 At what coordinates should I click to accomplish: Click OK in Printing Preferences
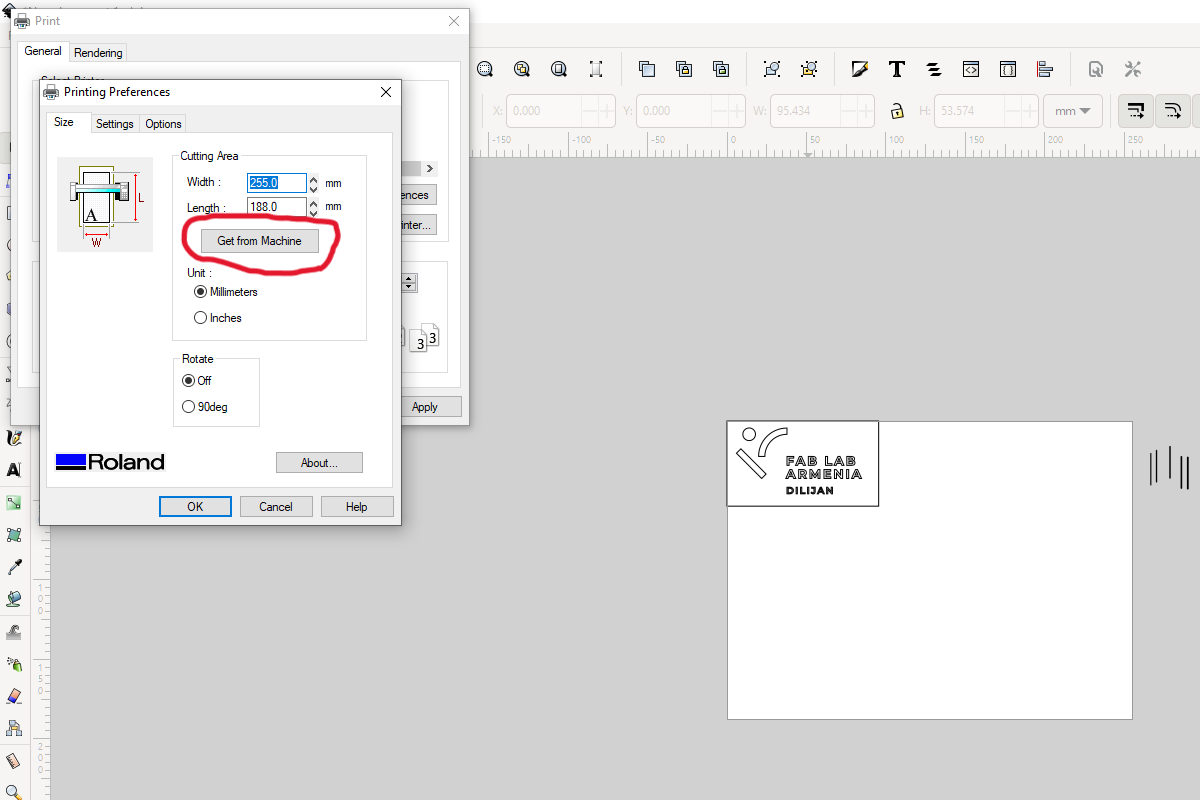(x=195, y=507)
